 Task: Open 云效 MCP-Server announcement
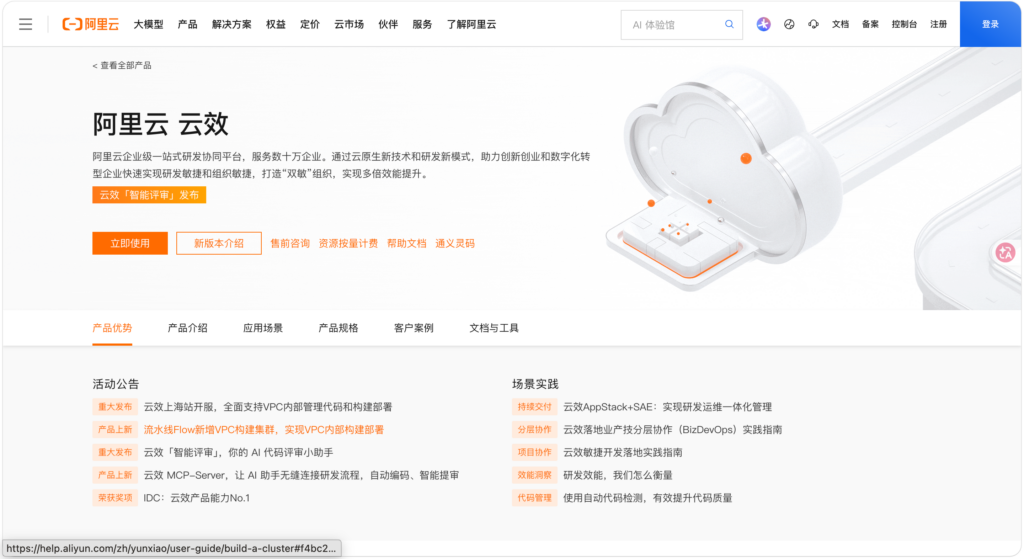(x=301, y=475)
